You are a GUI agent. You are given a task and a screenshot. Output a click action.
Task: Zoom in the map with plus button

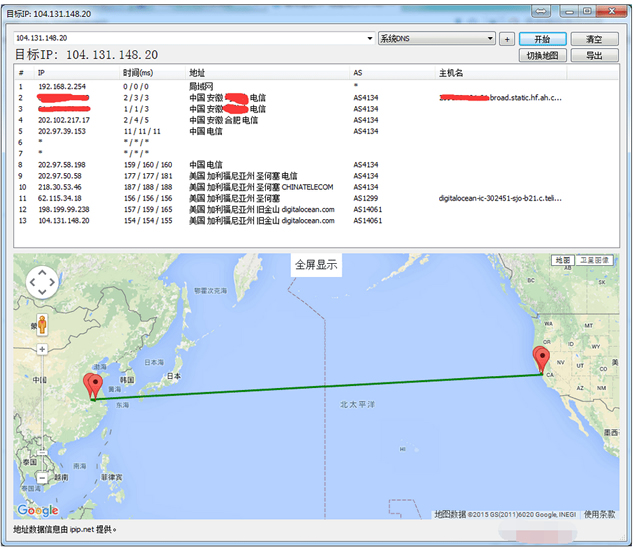pos(42,349)
